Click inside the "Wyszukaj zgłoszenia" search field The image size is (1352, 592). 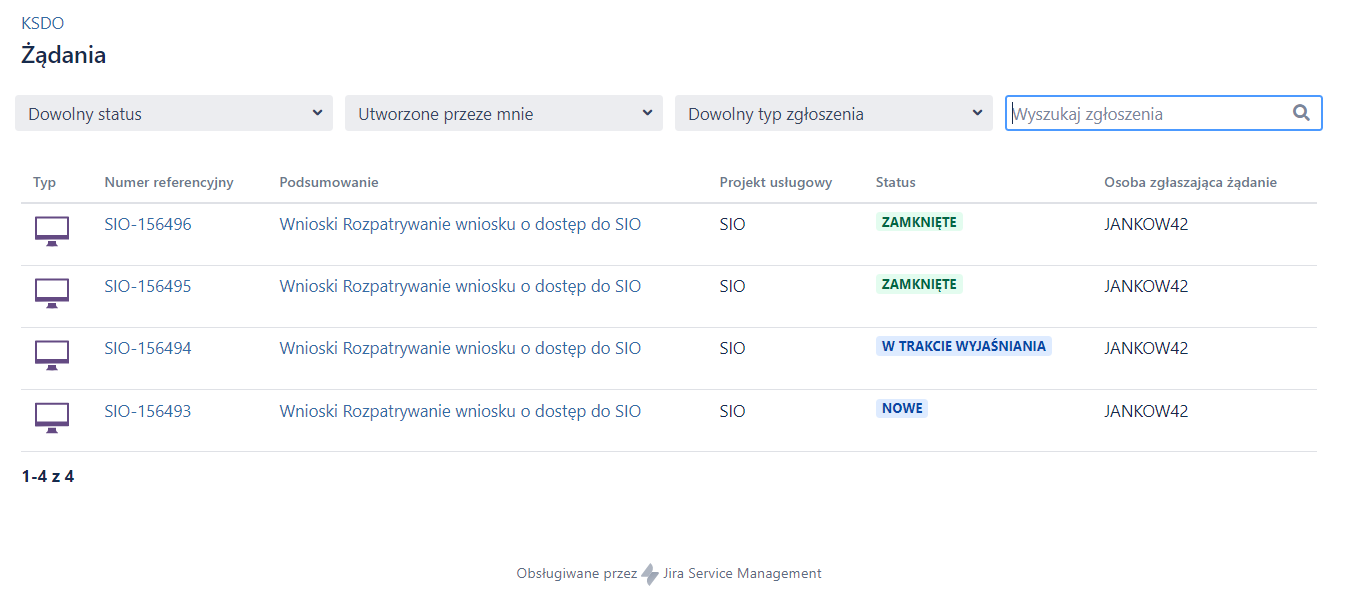1150,113
